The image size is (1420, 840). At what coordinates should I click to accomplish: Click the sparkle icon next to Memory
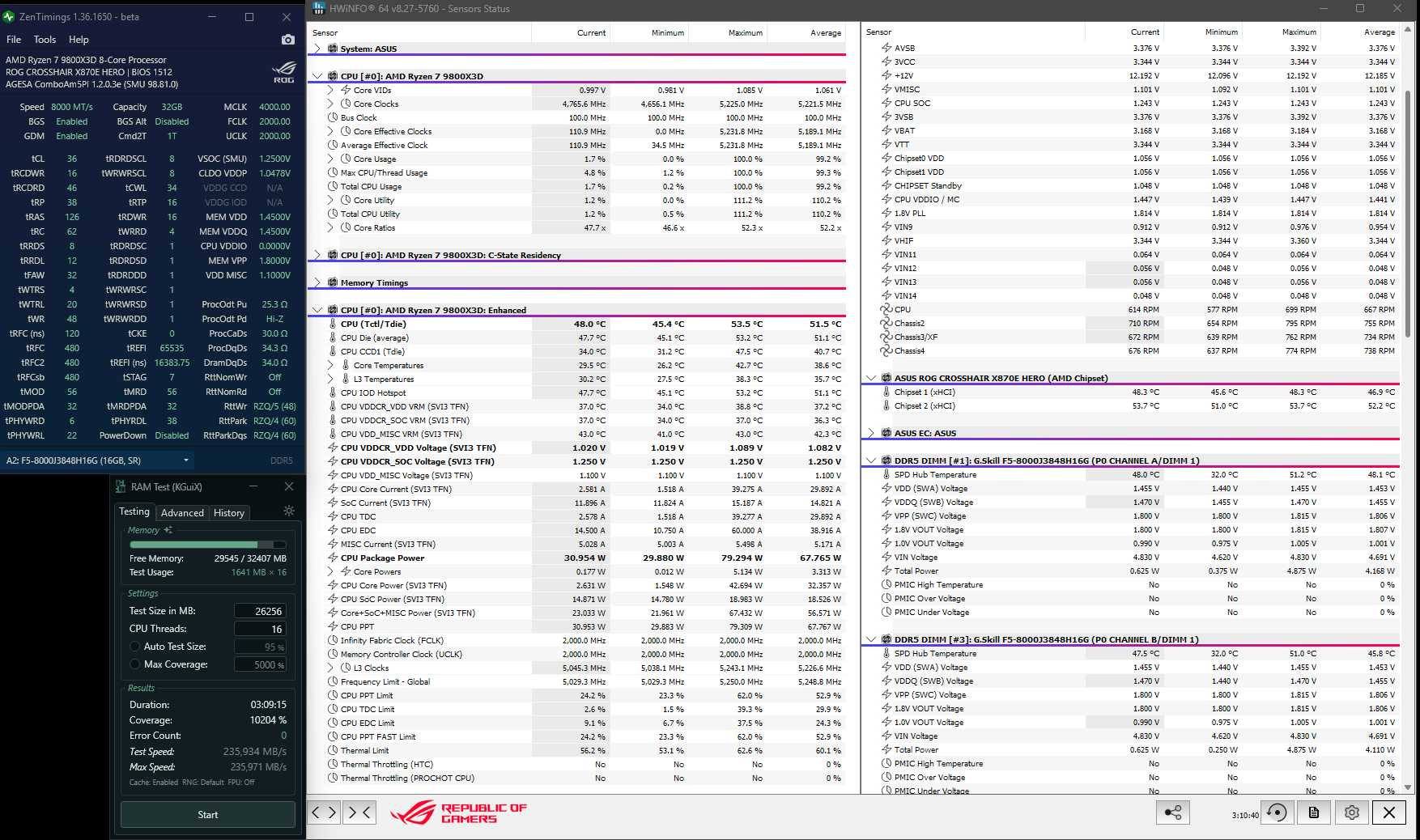(168, 530)
